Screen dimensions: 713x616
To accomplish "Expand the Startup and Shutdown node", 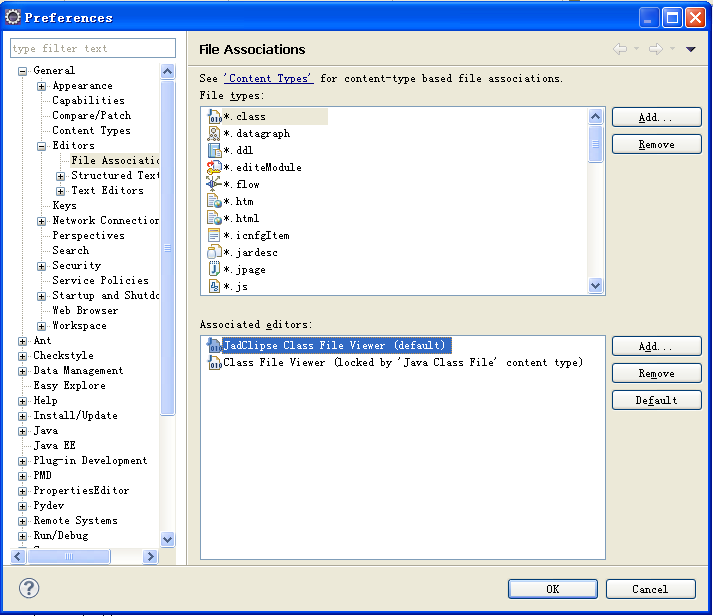I will (x=41, y=296).
